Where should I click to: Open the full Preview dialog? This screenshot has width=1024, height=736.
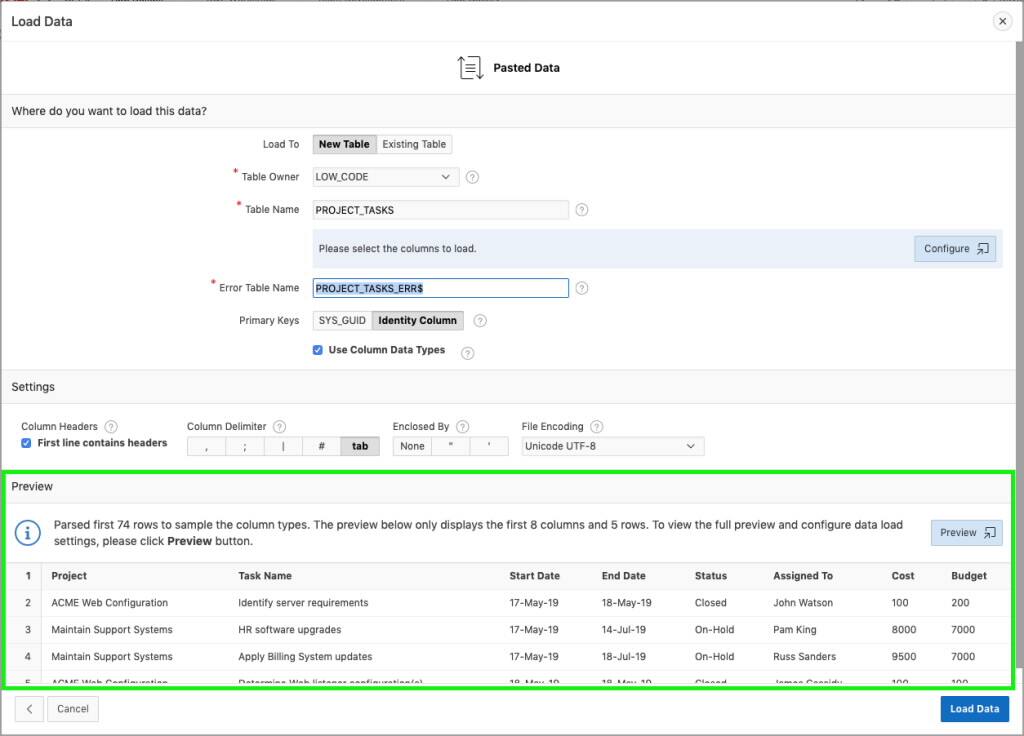(x=965, y=532)
